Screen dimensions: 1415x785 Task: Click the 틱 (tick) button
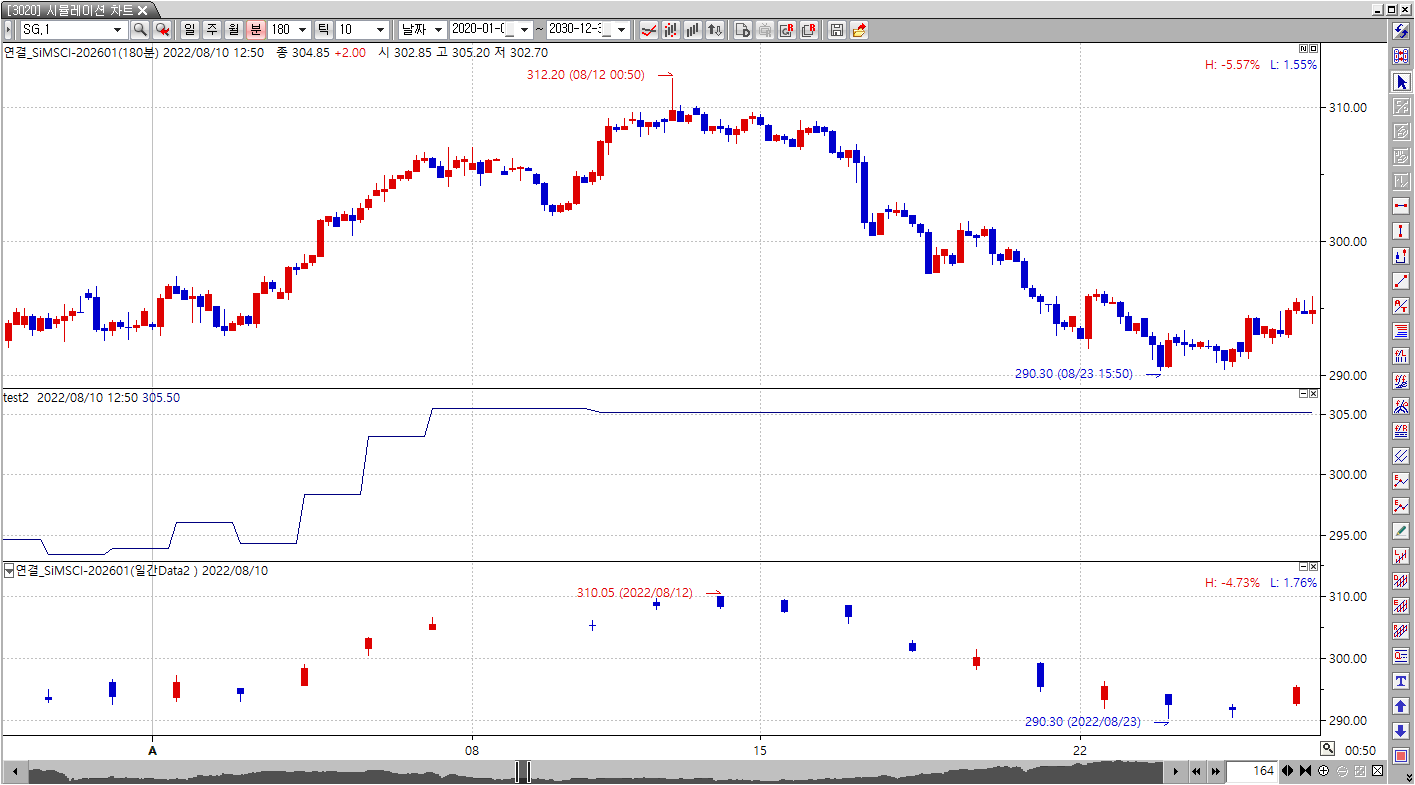[324, 30]
